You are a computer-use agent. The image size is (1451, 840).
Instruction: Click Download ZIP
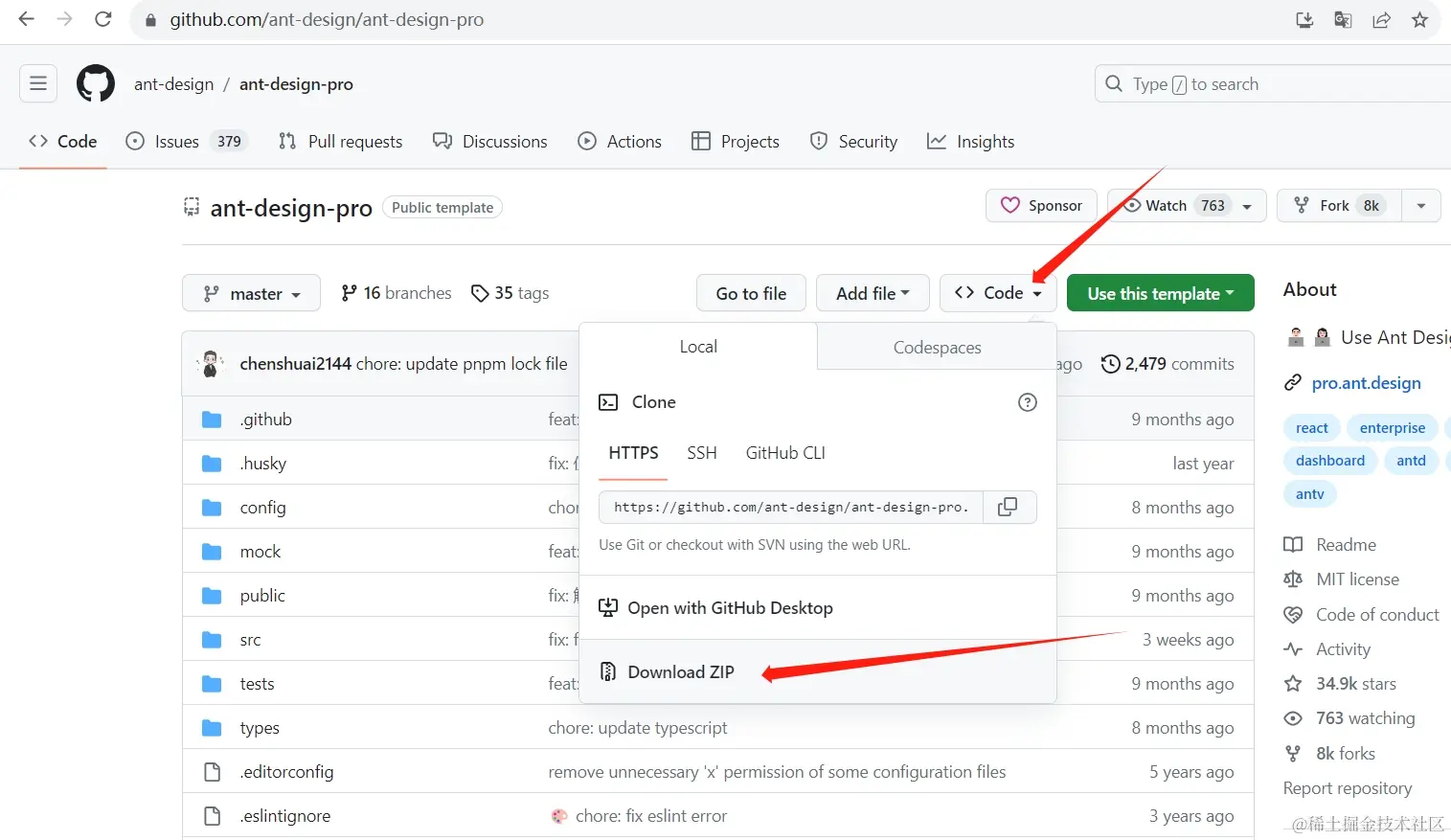tap(819, 671)
